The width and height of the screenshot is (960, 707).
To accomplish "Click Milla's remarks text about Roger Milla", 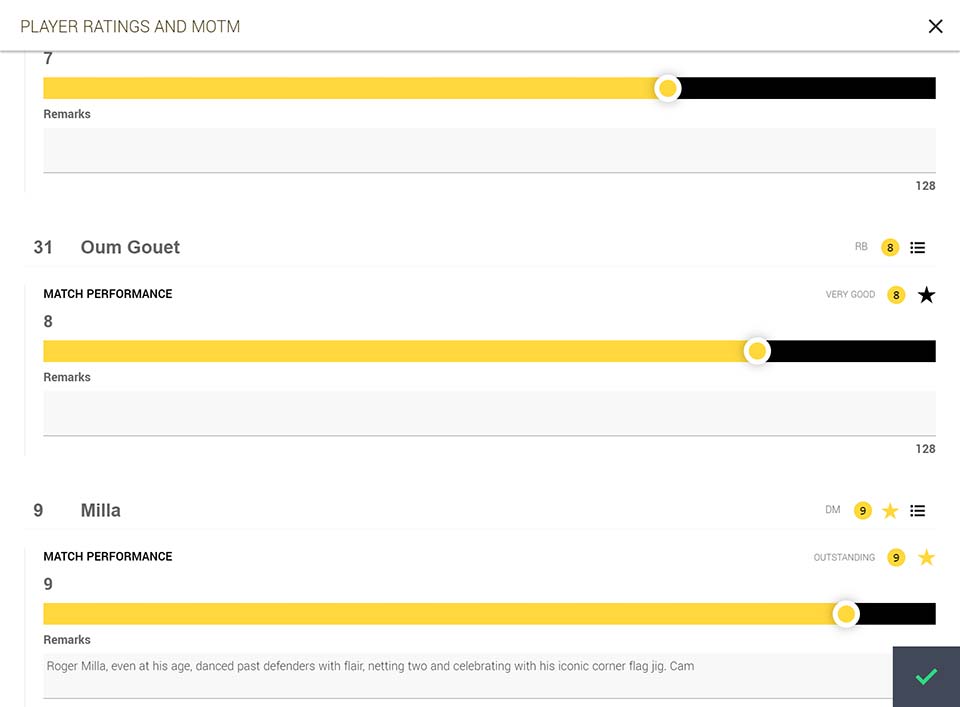I will click(x=370, y=666).
